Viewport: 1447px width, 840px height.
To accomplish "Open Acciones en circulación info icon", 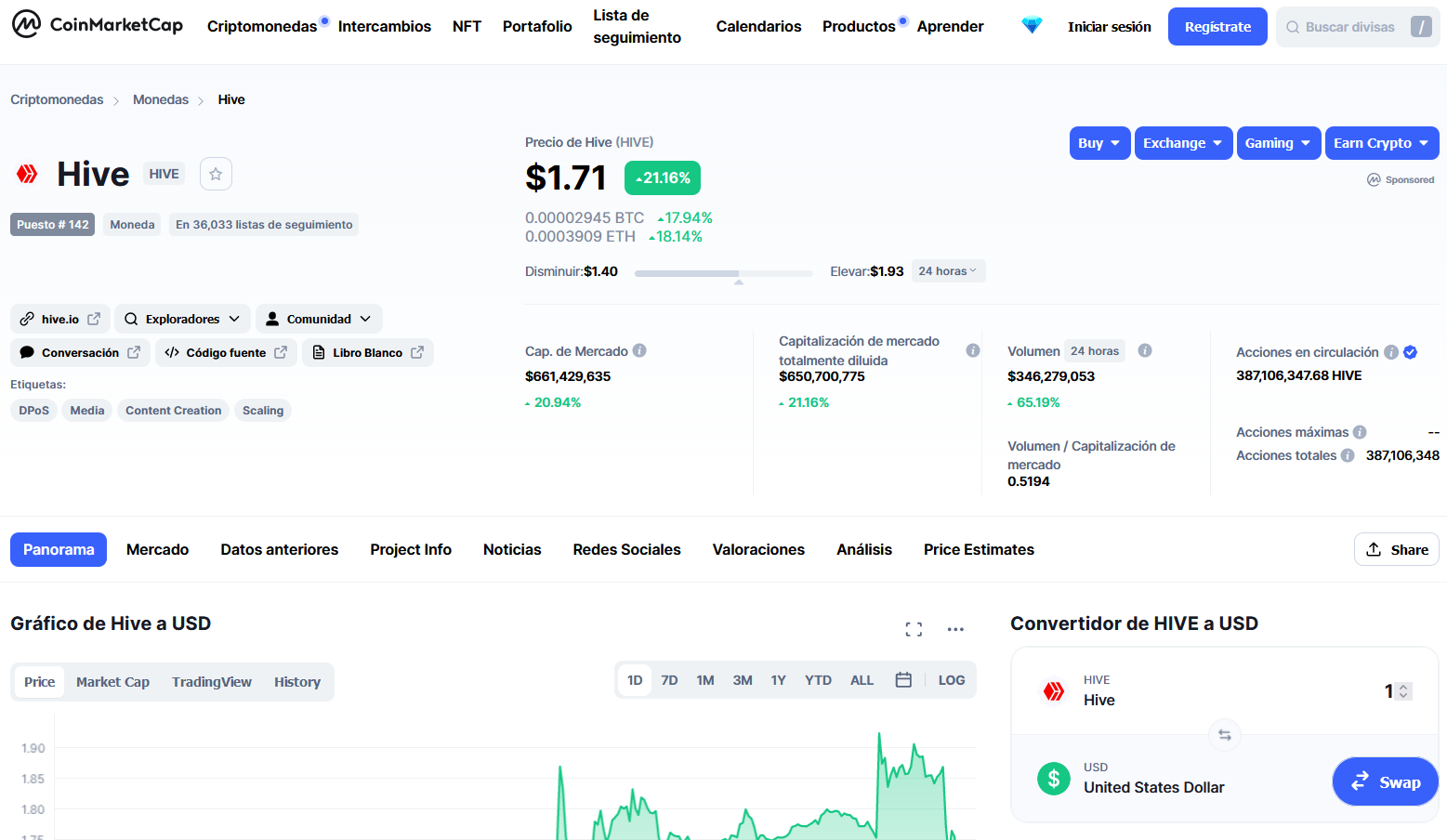I will click(1391, 352).
